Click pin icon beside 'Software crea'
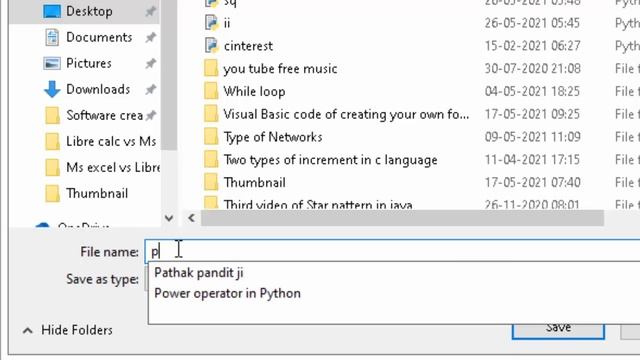The image size is (640, 360). click(151, 116)
